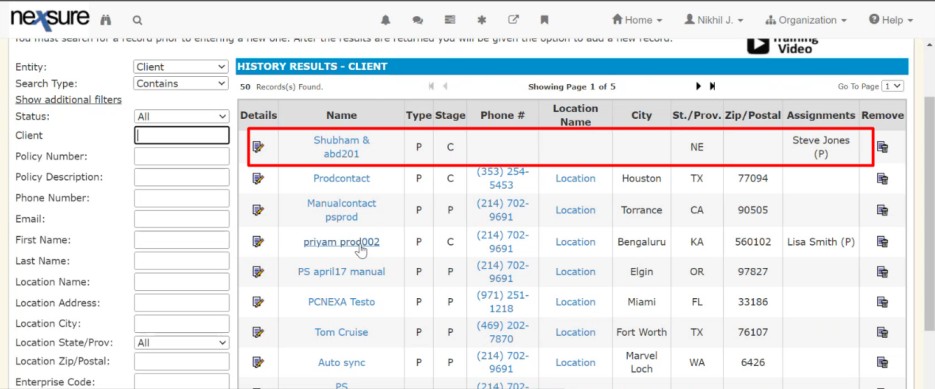The height and width of the screenshot is (389, 935).
Task: Click Show additional filters link
Action: 68,100
